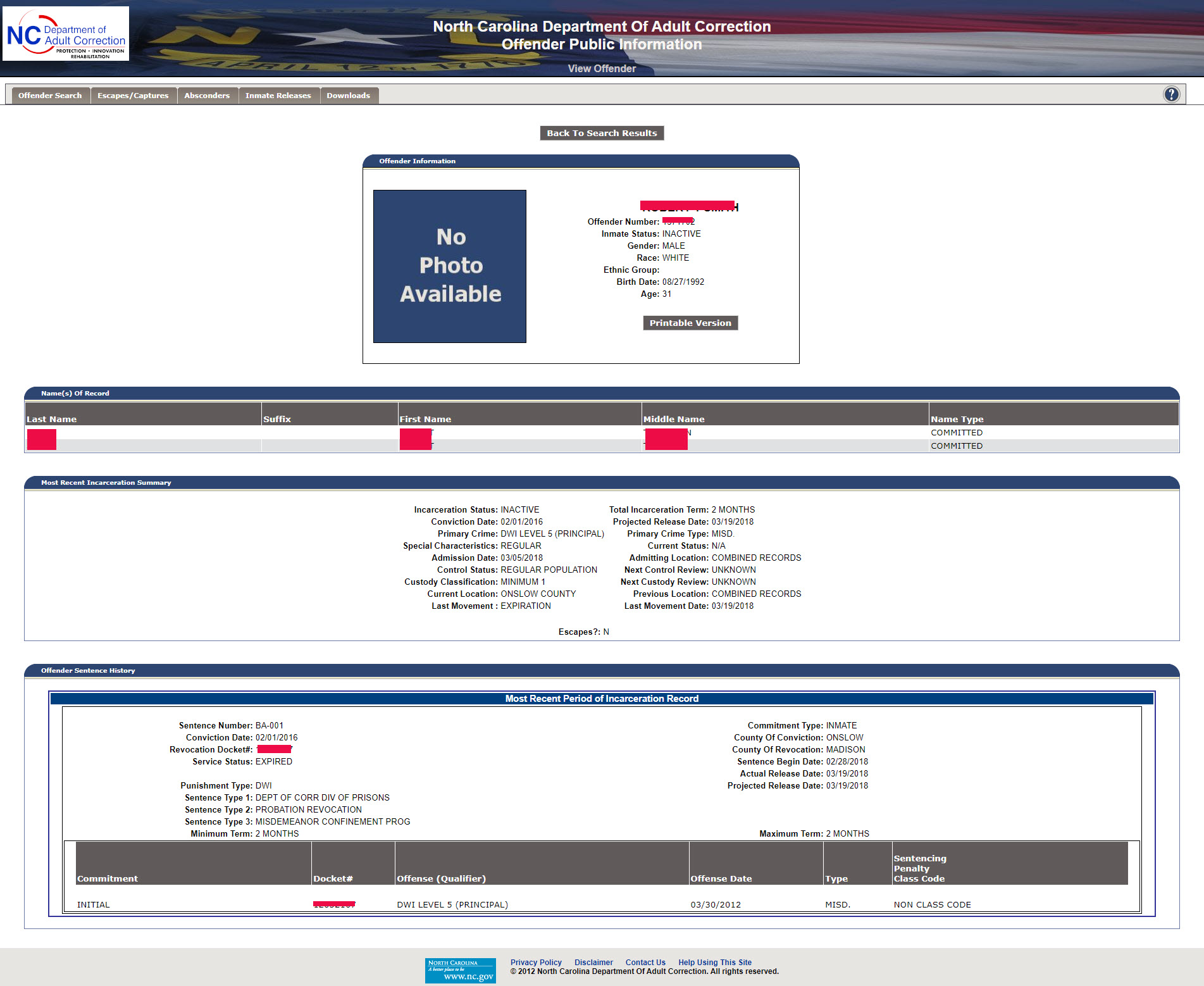The width and height of the screenshot is (1204, 986).
Task: Click the Most Recent Period of Incarceration Record bar
Action: tap(602, 699)
